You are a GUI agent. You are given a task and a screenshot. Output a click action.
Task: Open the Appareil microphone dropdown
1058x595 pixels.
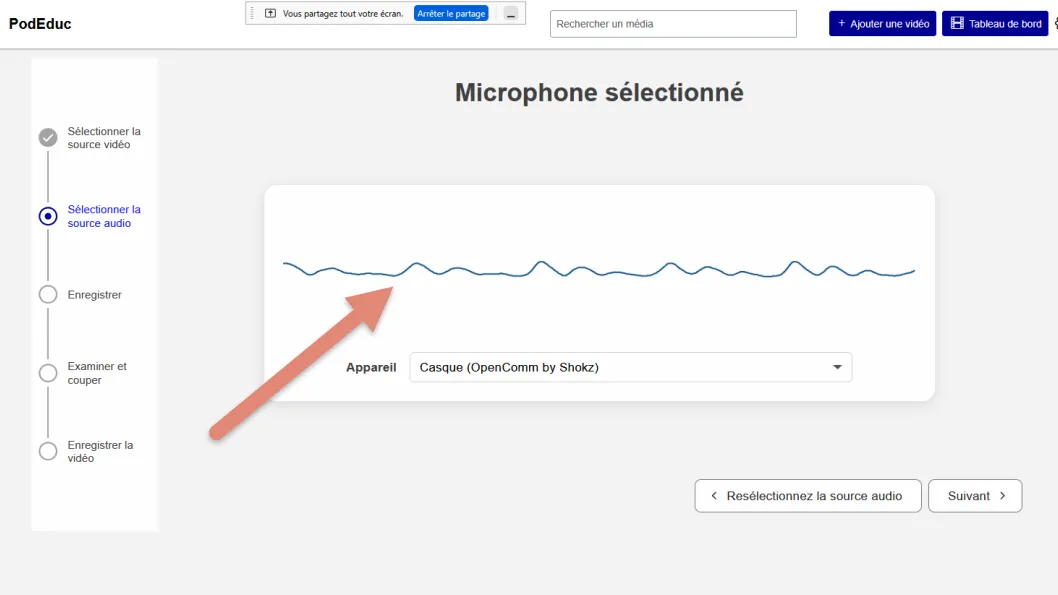tap(630, 368)
